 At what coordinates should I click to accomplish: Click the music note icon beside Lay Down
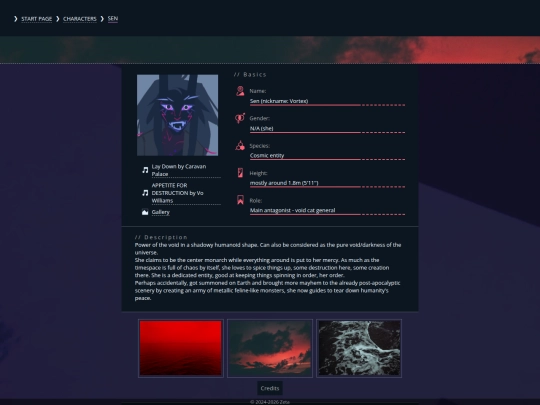[x=145, y=170]
